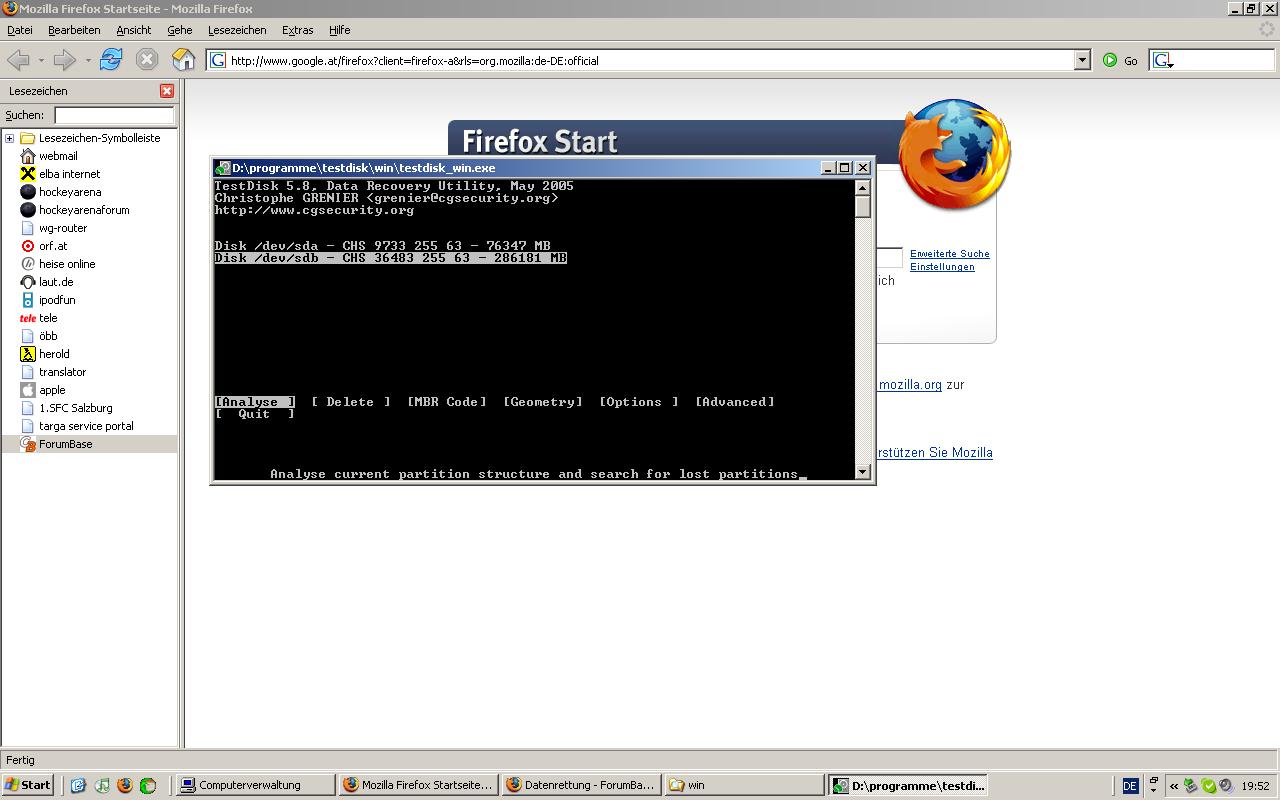Expand the Lesezeichen-Symbolleiste folder
1280x800 pixels.
point(9,138)
